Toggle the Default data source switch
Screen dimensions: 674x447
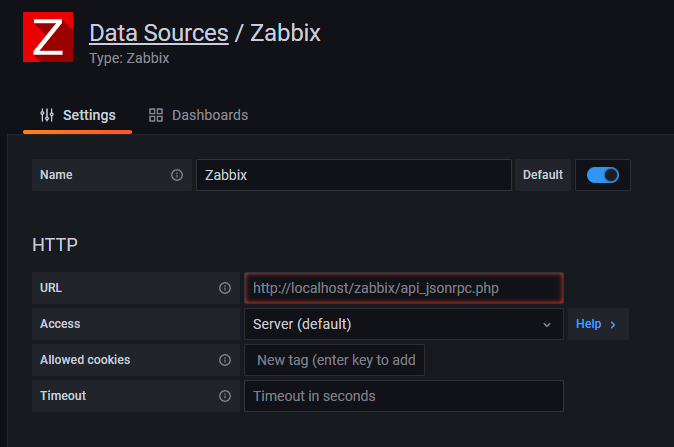603,175
